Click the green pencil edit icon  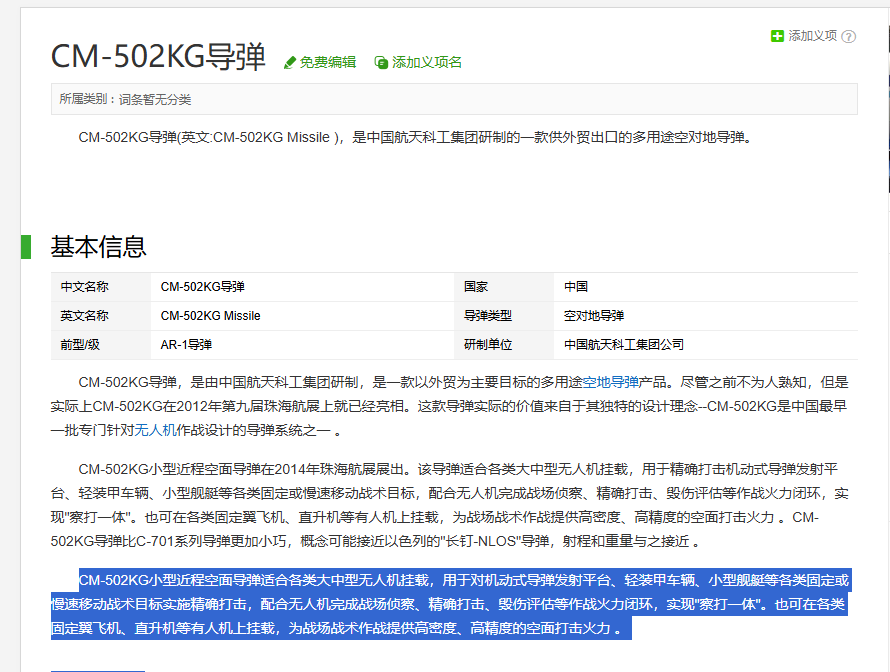tap(290, 62)
